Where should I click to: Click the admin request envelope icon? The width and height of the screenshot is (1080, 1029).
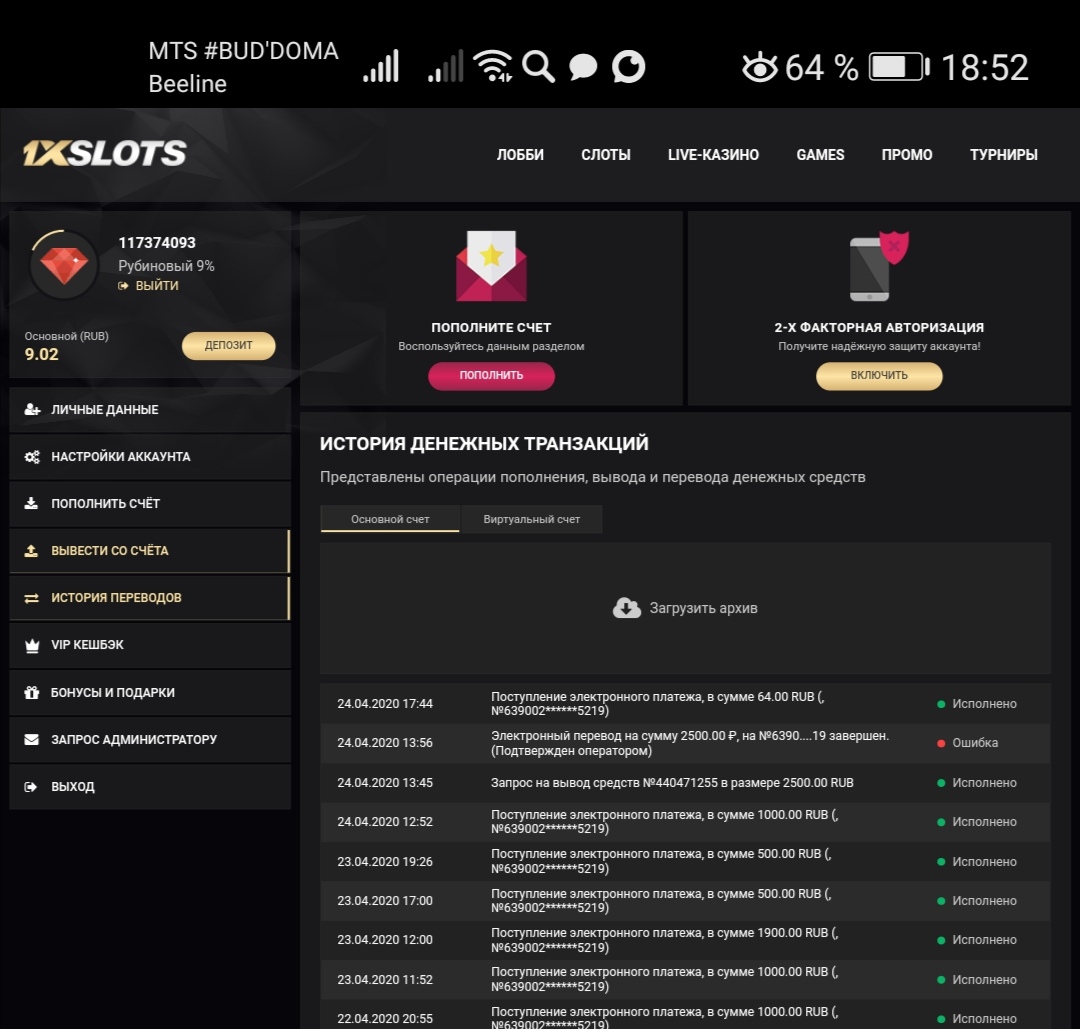pyautogui.click(x=32, y=739)
